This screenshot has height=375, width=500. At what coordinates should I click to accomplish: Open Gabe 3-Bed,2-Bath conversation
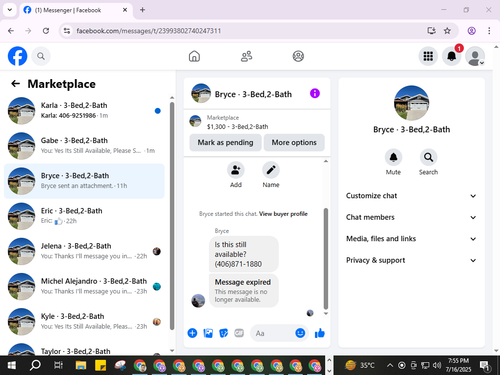pos(84,146)
